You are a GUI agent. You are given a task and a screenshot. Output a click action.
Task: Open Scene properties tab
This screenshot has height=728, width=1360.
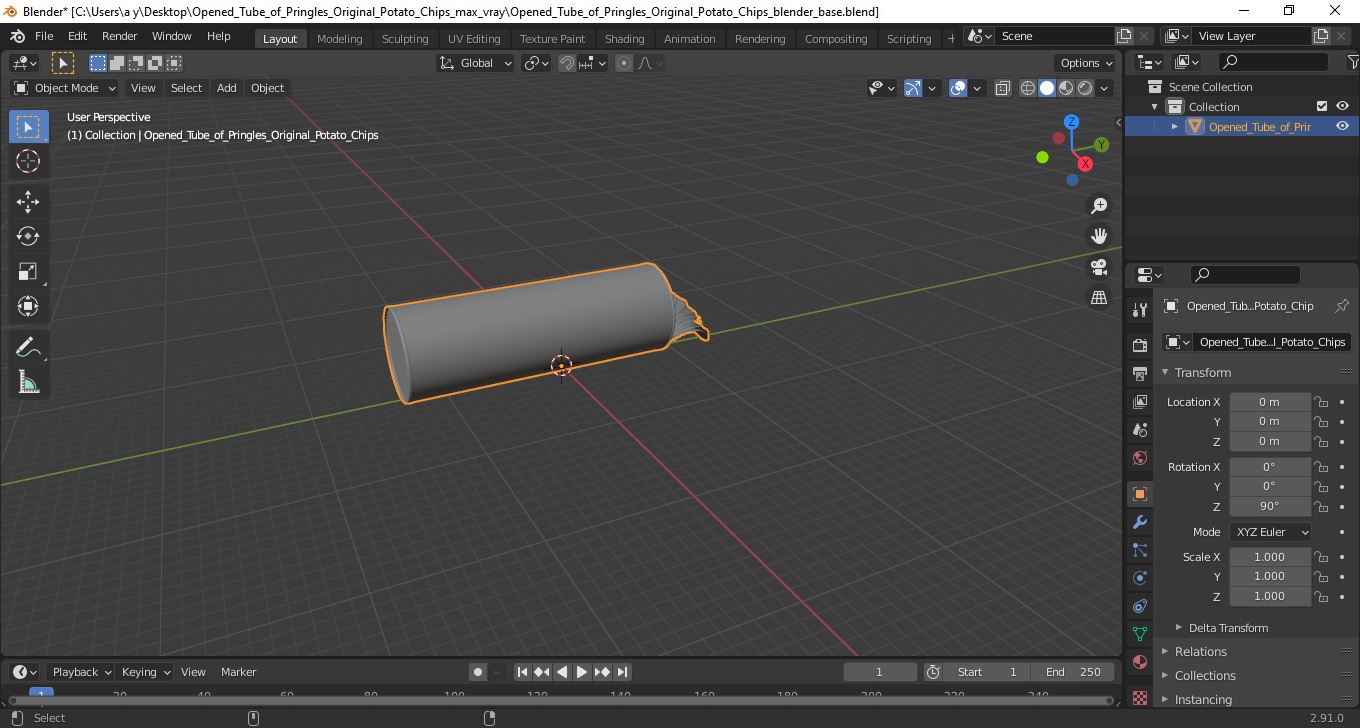[1139, 430]
